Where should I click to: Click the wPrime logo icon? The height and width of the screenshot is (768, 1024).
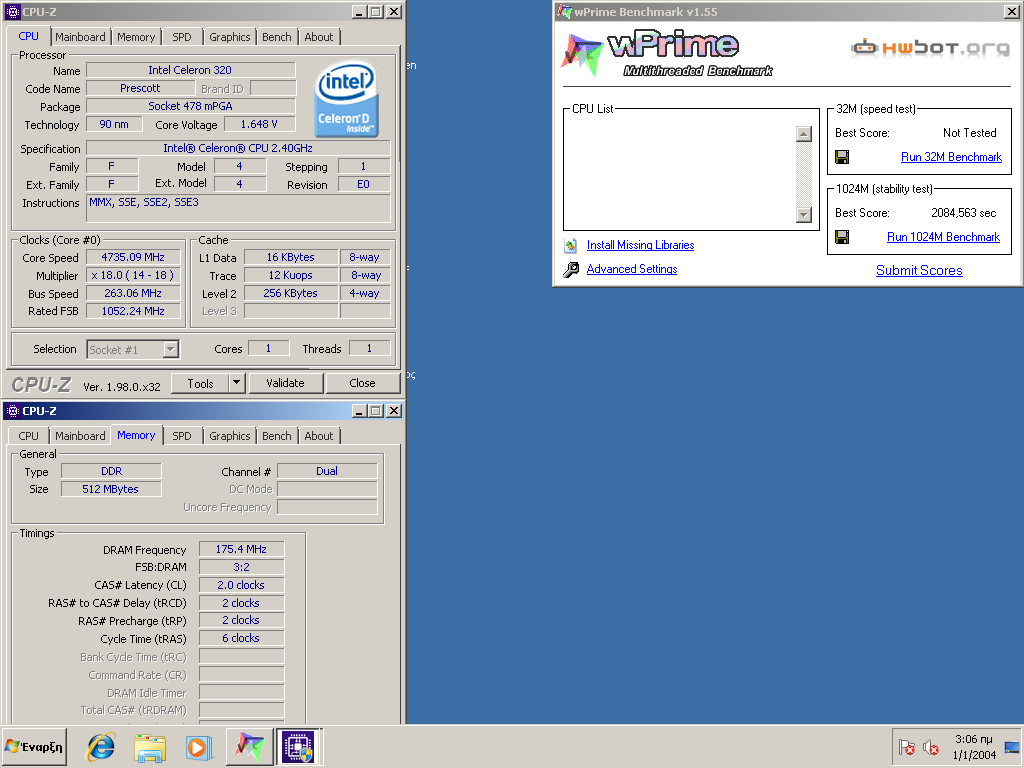[x=581, y=55]
